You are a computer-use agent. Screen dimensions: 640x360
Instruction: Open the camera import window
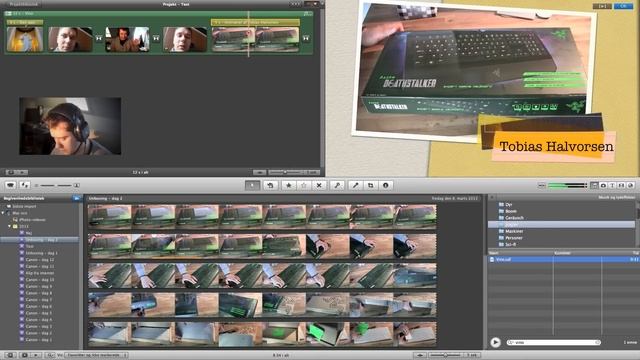(x=10, y=185)
